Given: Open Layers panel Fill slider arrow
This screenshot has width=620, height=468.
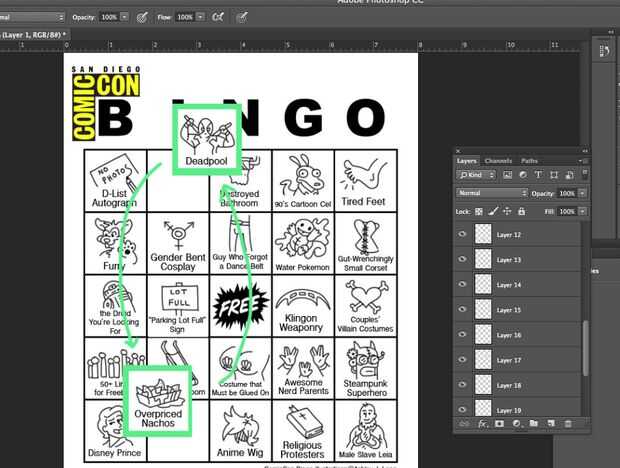Looking at the screenshot, I should pyautogui.click(x=582, y=211).
